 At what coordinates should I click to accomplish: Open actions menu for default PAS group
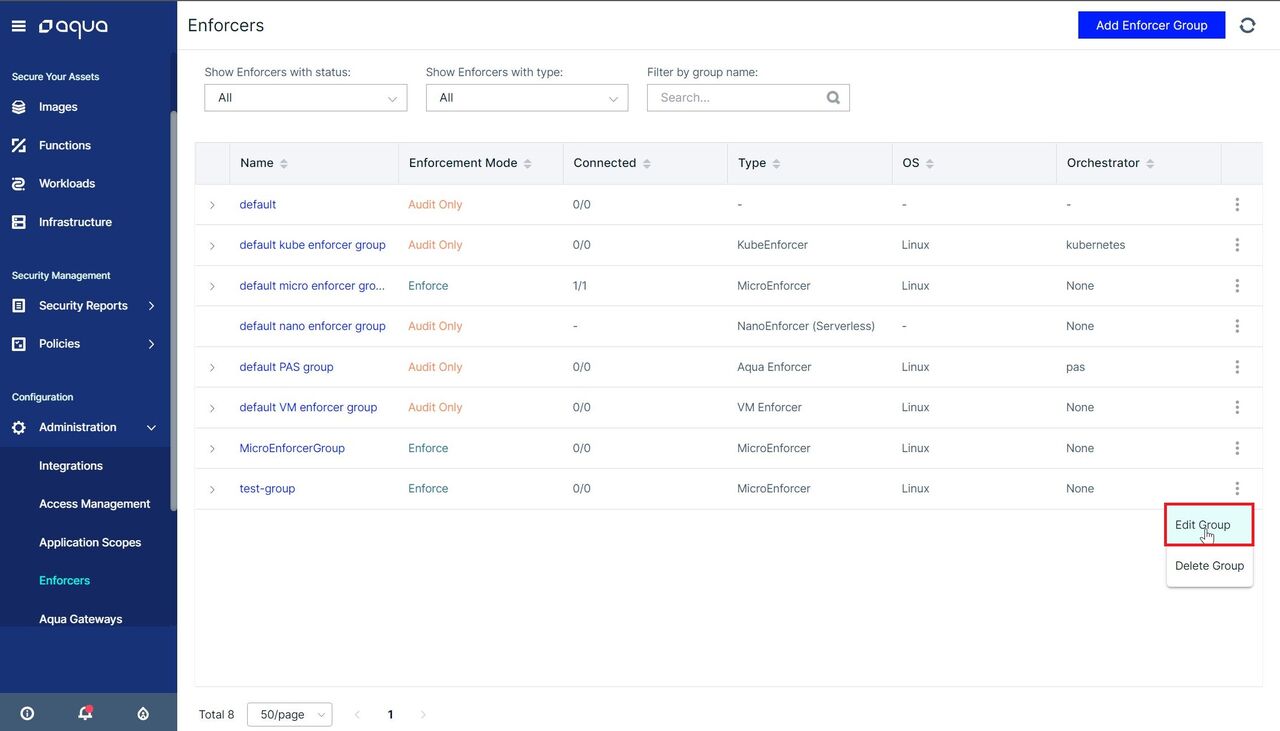[1237, 367]
